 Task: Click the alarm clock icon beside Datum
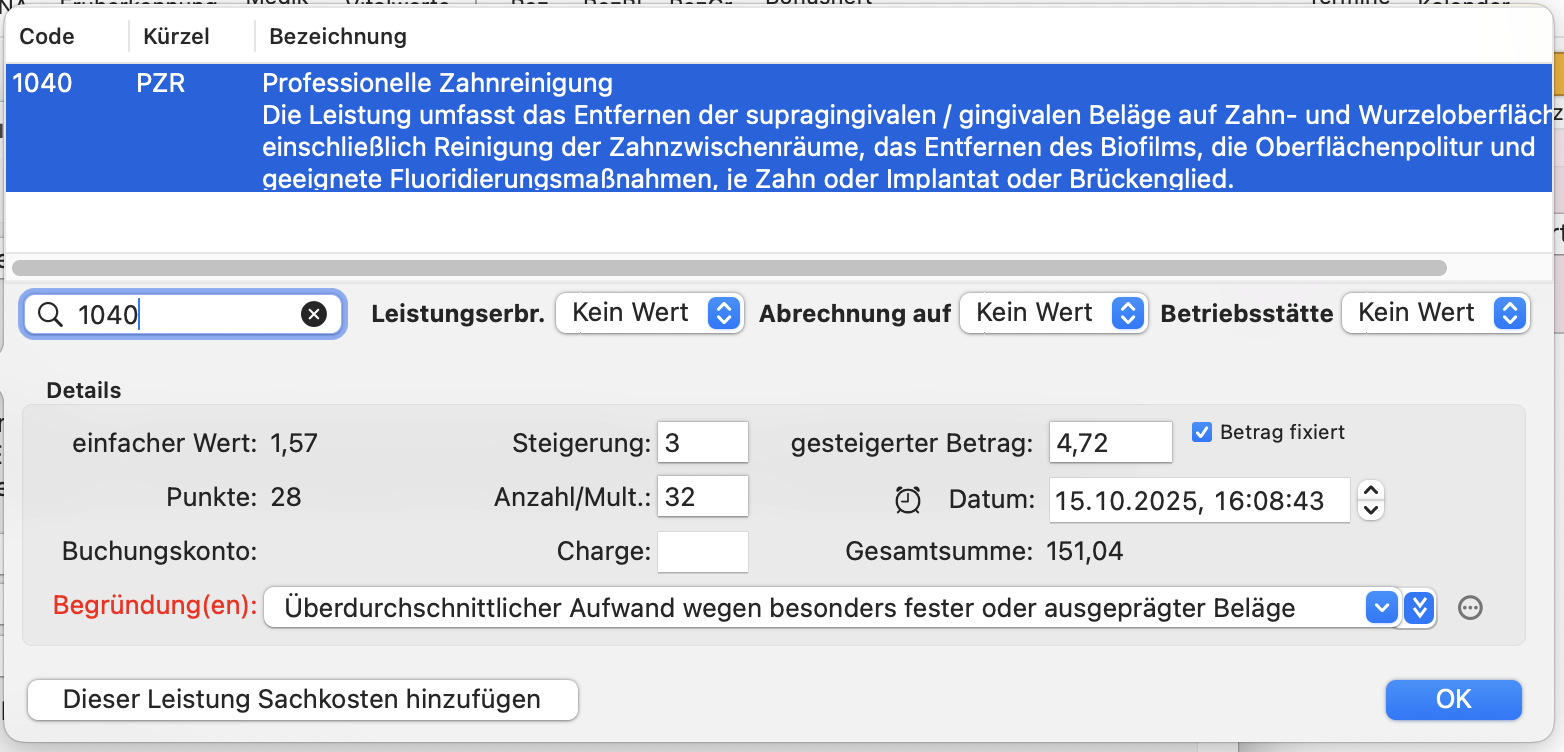(x=908, y=500)
